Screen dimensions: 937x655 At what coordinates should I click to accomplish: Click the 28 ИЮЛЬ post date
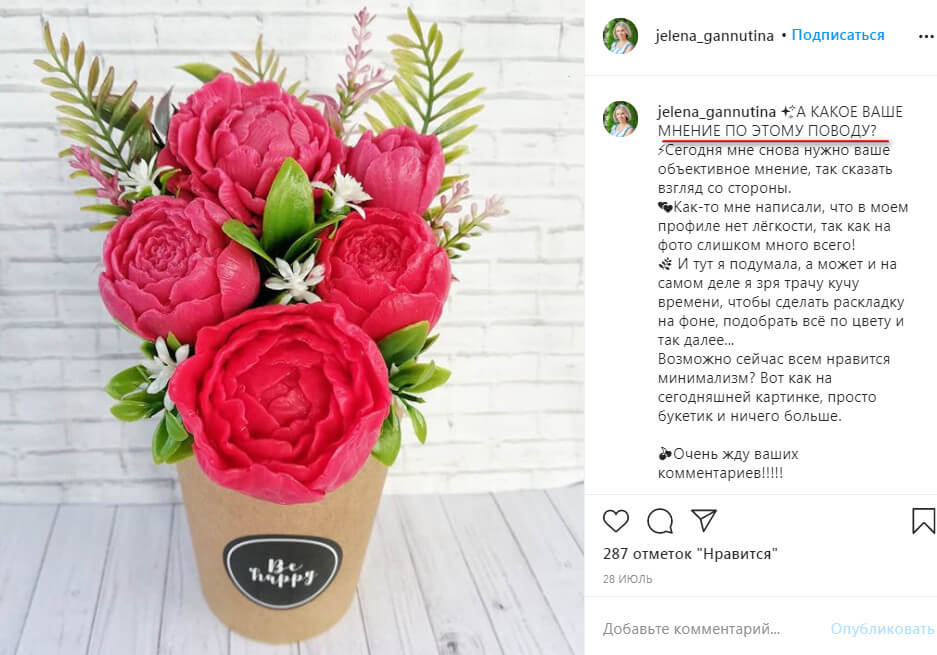(x=627, y=579)
